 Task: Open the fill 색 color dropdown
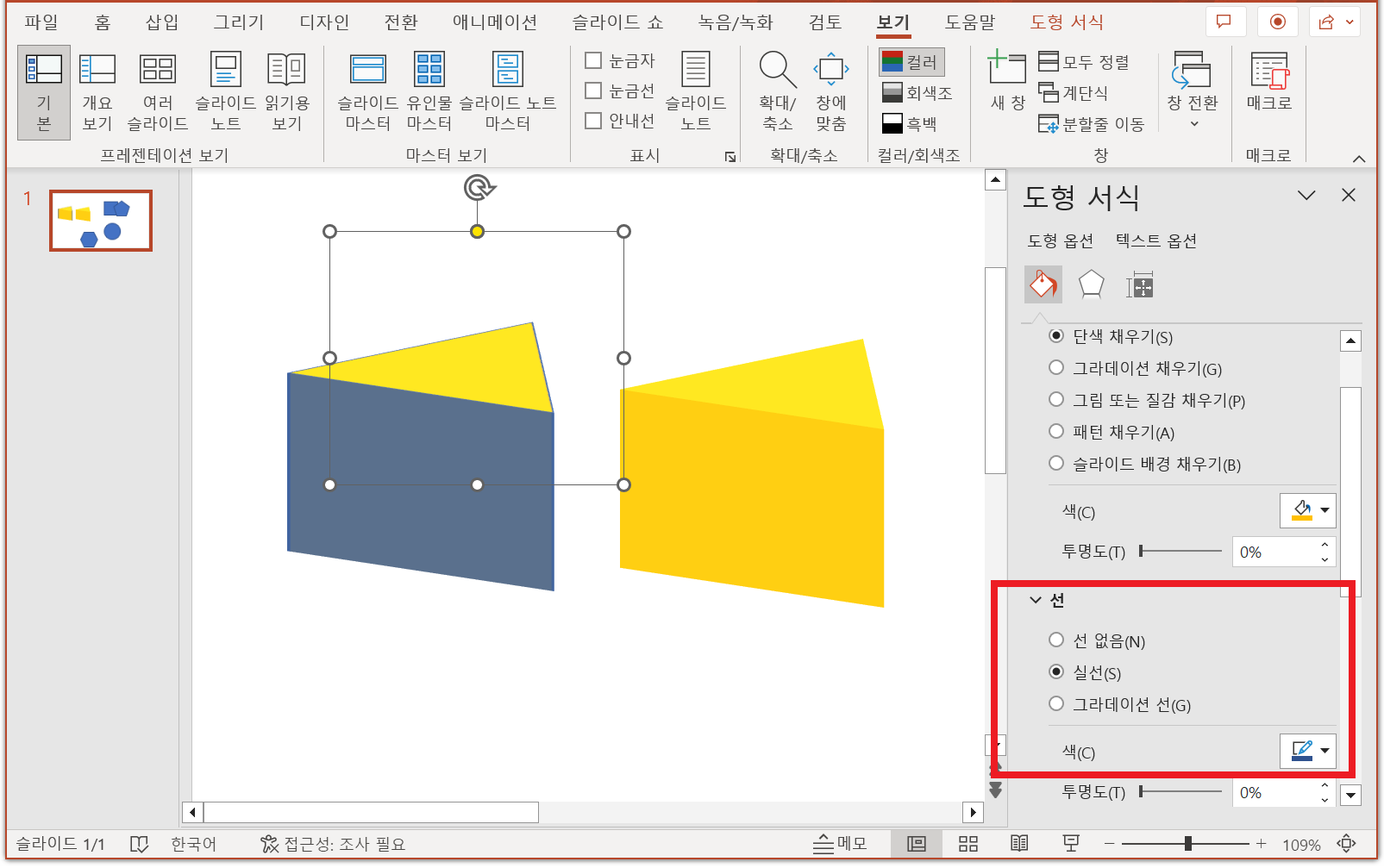pyautogui.click(x=1308, y=511)
